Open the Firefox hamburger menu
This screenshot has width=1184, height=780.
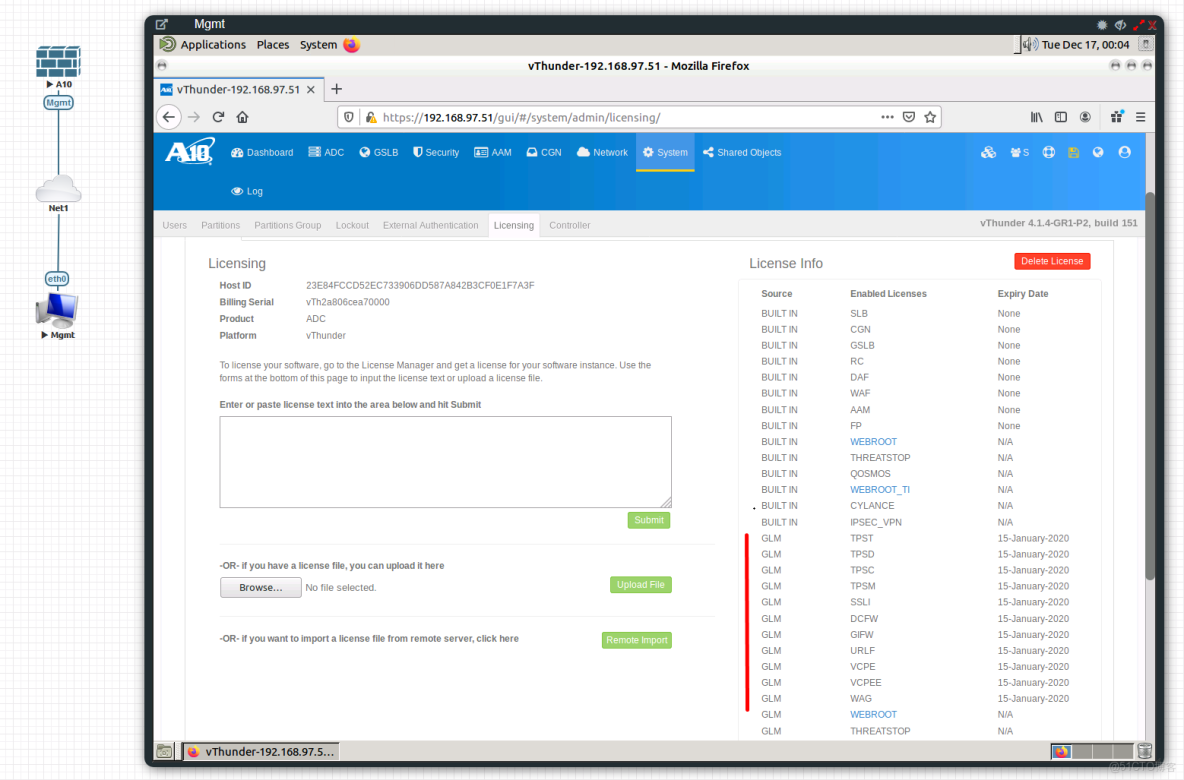(1141, 117)
